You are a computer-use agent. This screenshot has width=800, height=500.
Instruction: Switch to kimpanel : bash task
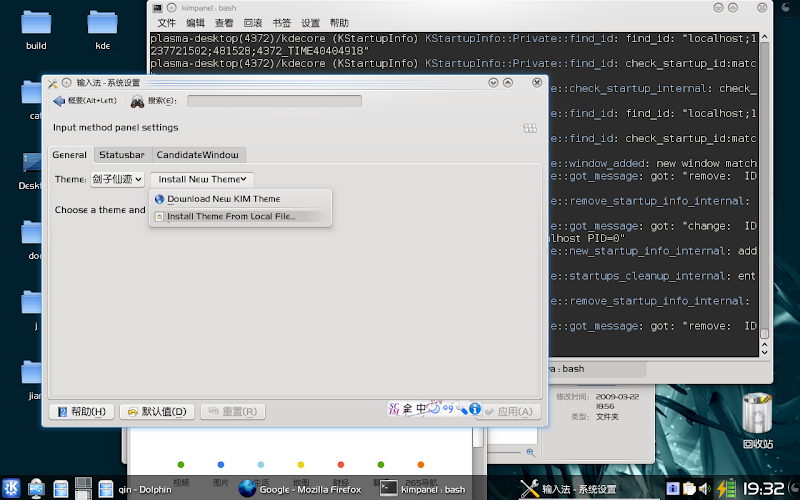(x=423, y=489)
